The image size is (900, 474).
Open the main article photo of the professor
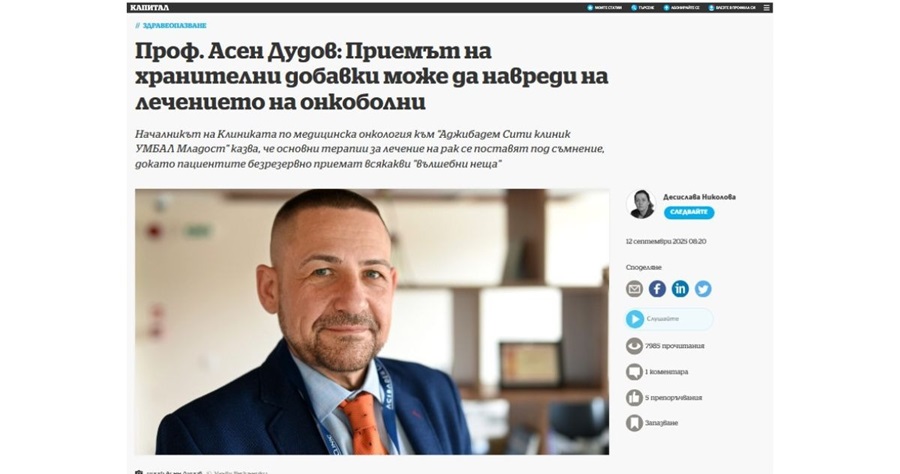tap(372, 321)
